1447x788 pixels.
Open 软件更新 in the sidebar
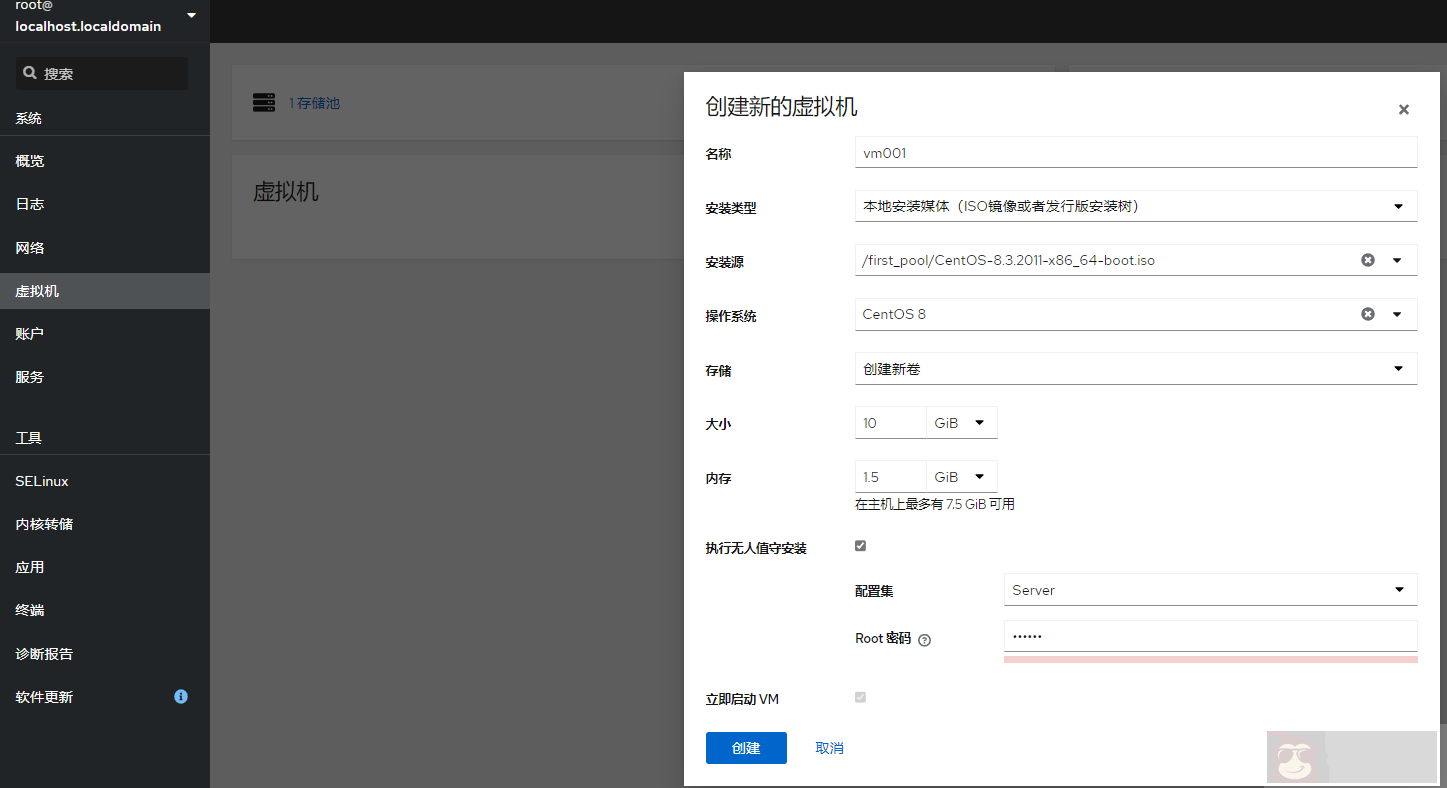point(105,697)
